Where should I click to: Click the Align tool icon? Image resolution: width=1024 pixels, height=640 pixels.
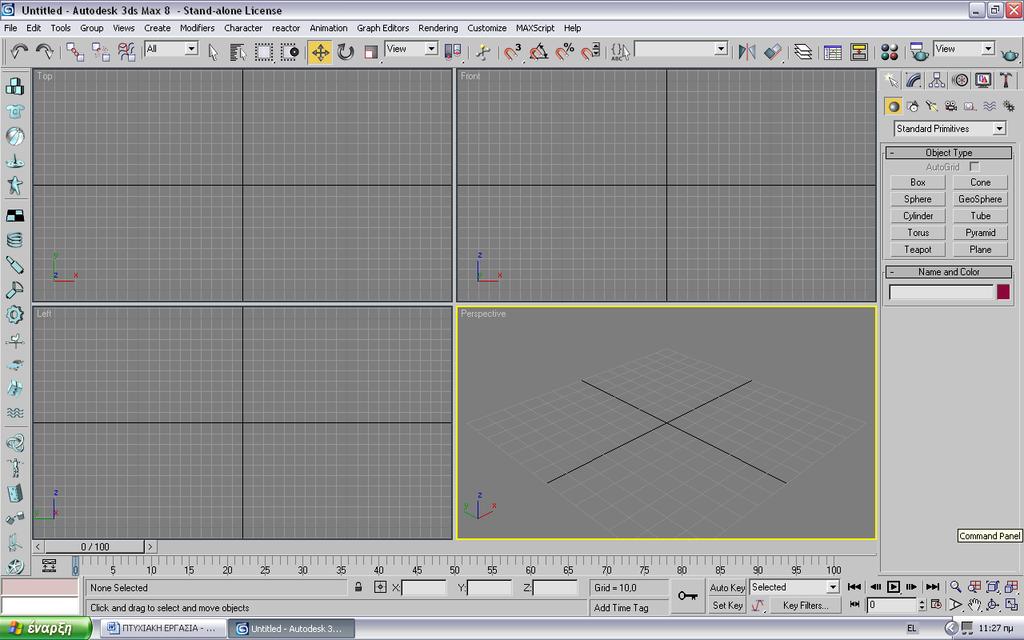point(773,52)
